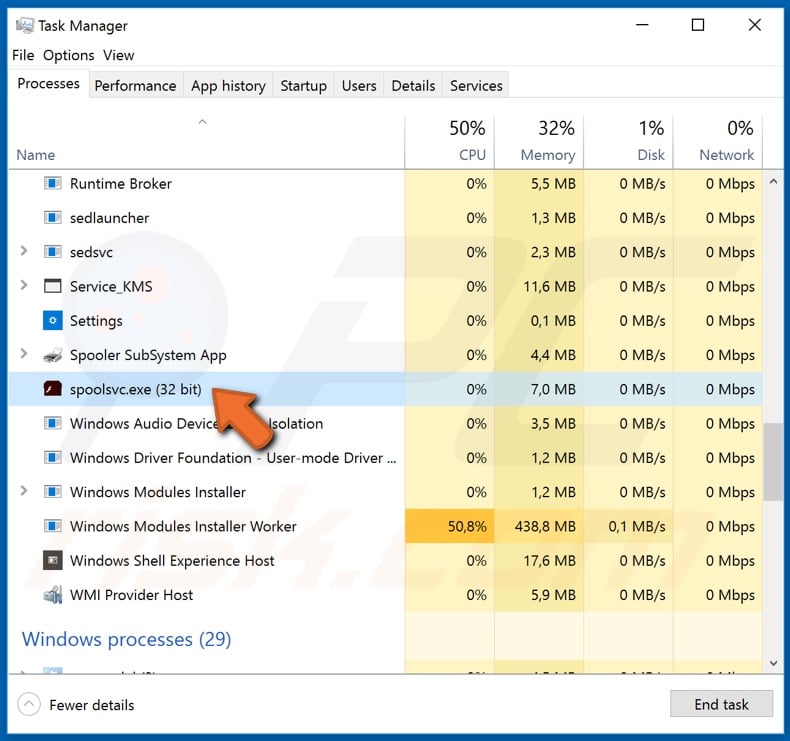Screen dimensions: 790x741
Task: Click the Windows Audio Device process icon
Action: click(x=52, y=423)
